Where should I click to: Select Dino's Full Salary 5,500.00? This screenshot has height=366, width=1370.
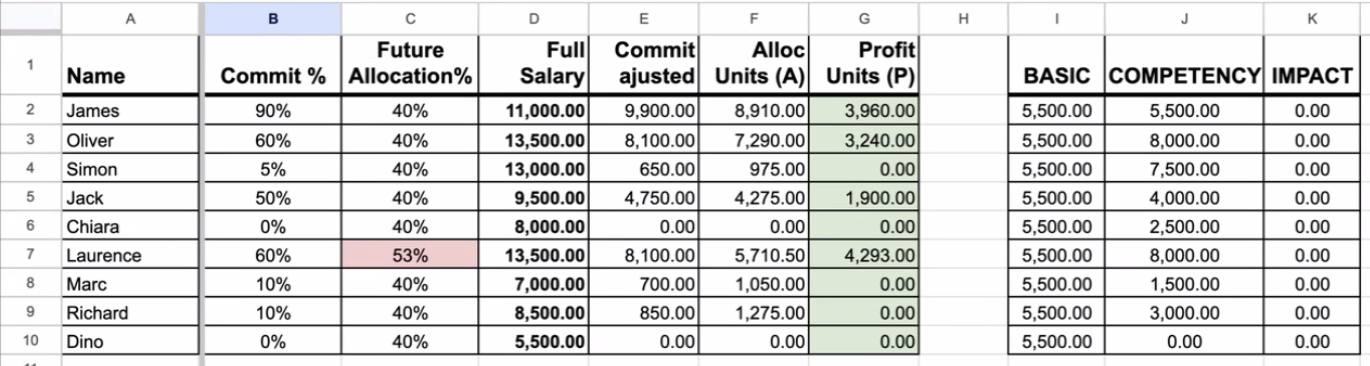(533, 342)
